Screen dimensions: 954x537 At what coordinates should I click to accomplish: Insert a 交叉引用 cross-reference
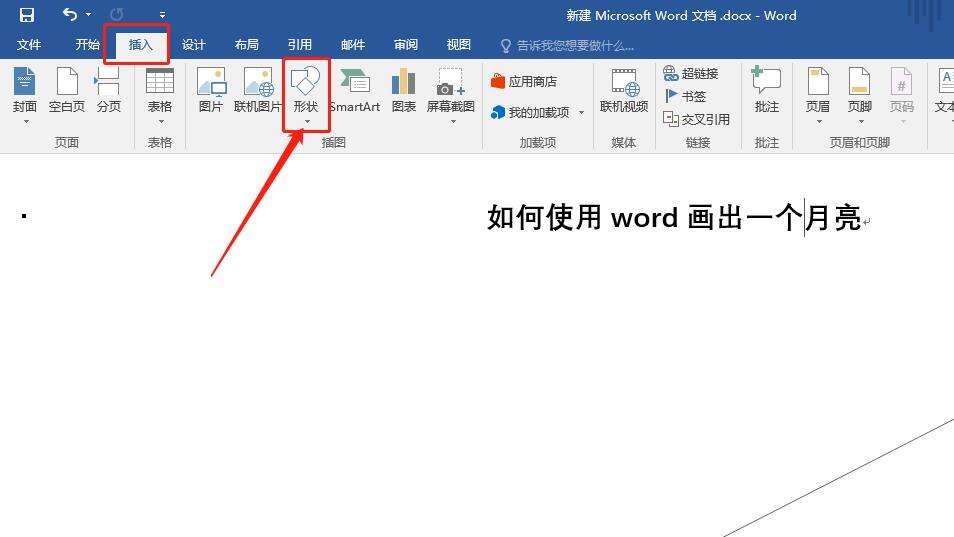tap(696, 119)
